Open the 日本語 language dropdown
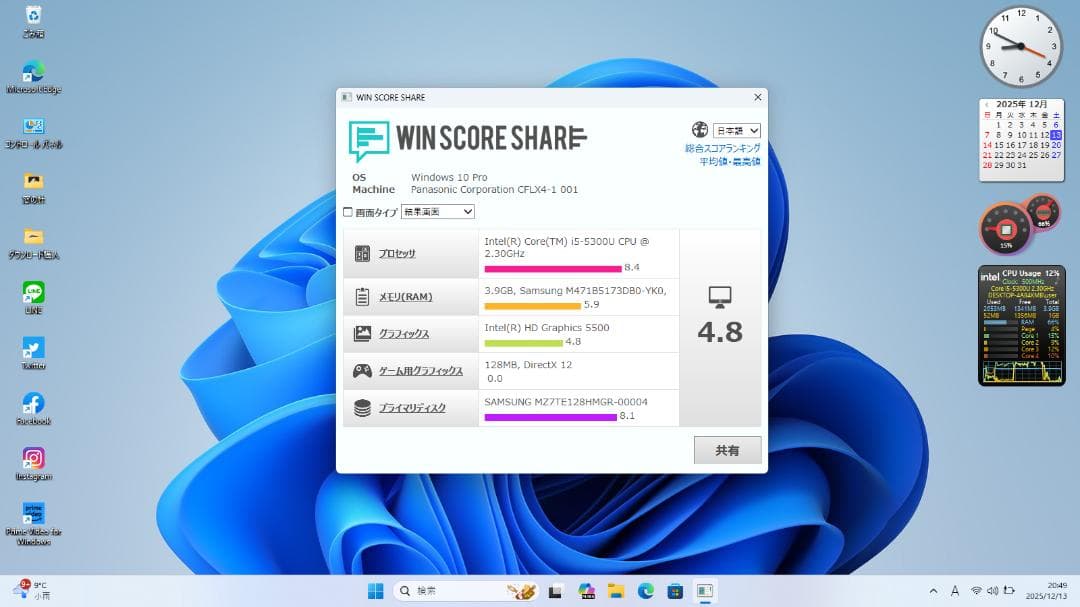Image resolution: width=1080 pixels, height=607 pixels. (x=737, y=130)
